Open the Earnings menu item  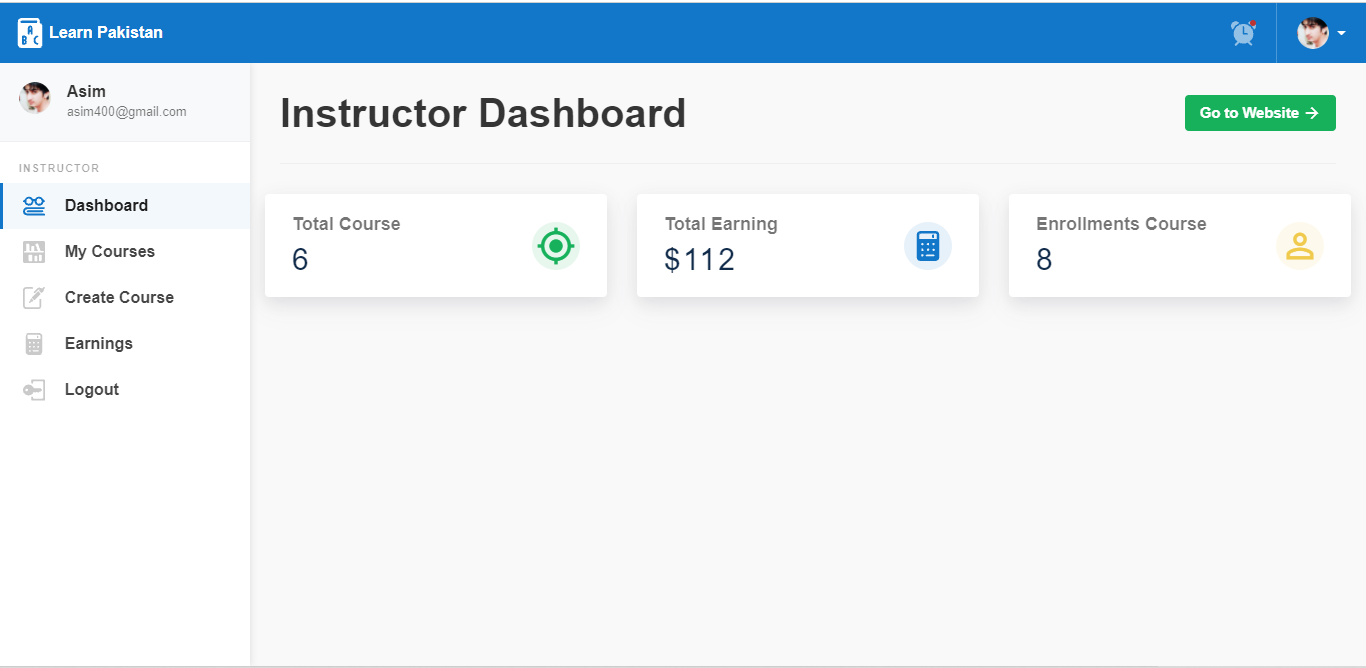click(125, 344)
